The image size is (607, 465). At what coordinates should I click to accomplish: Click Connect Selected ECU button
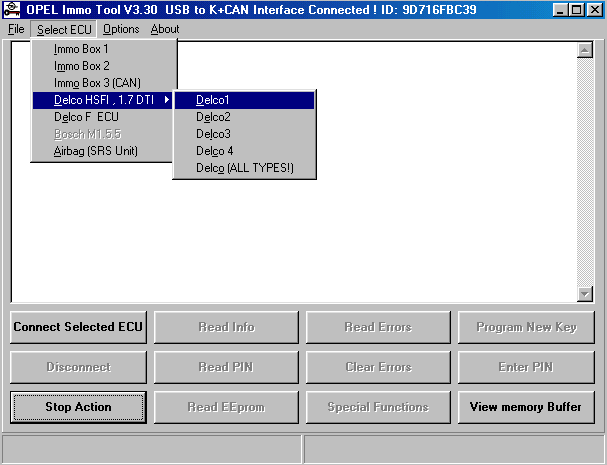click(78, 327)
